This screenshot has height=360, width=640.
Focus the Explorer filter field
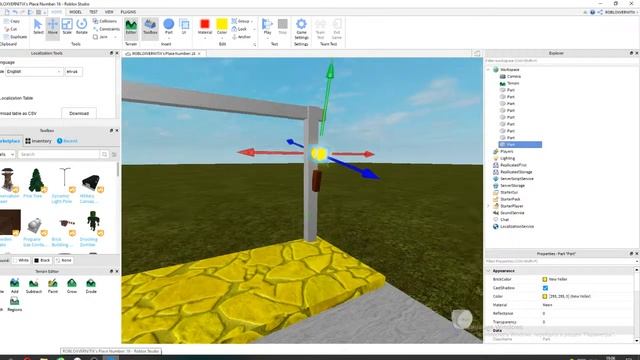click(x=561, y=61)
